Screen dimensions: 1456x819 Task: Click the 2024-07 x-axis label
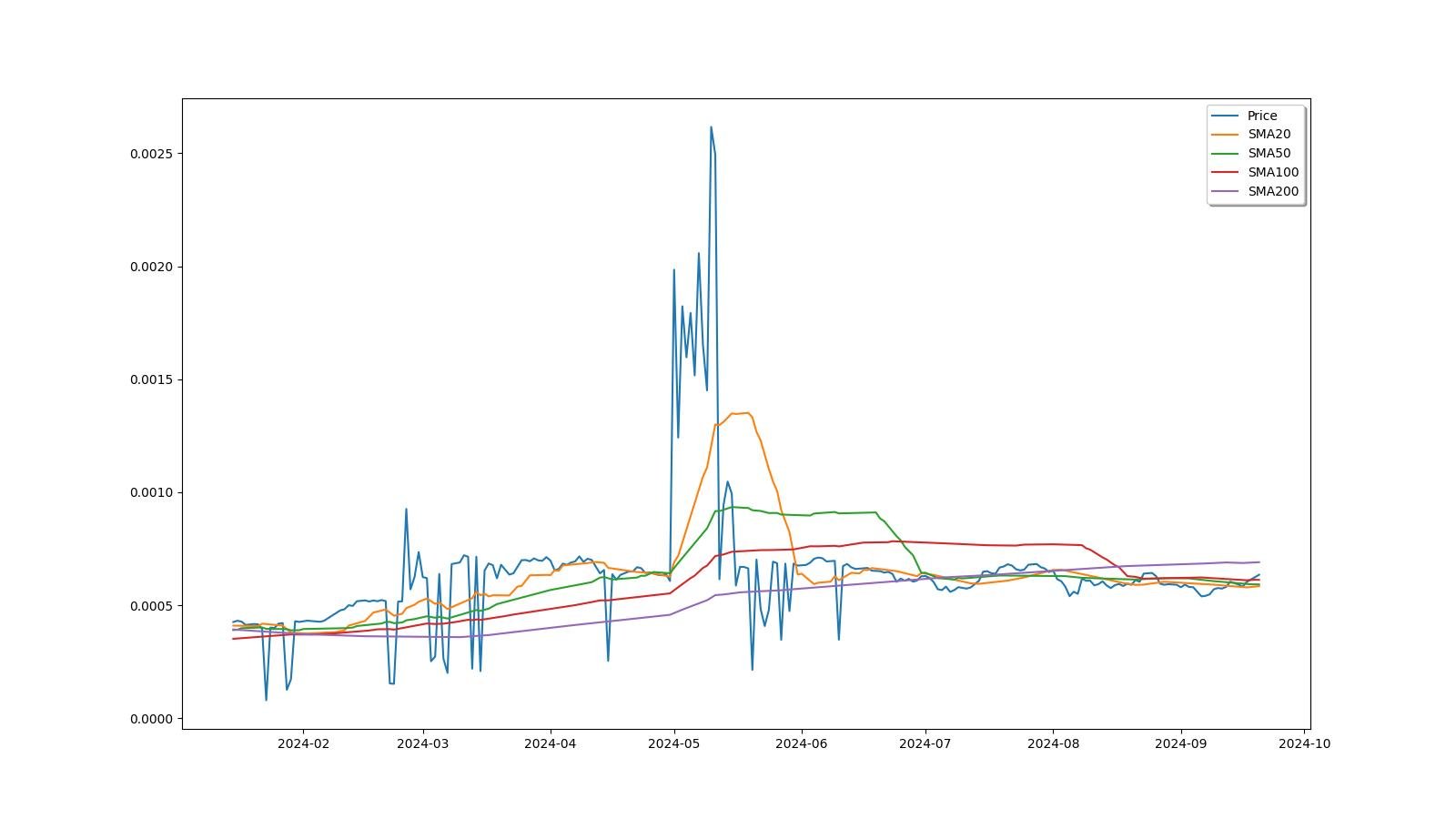(x=925, y=743)
